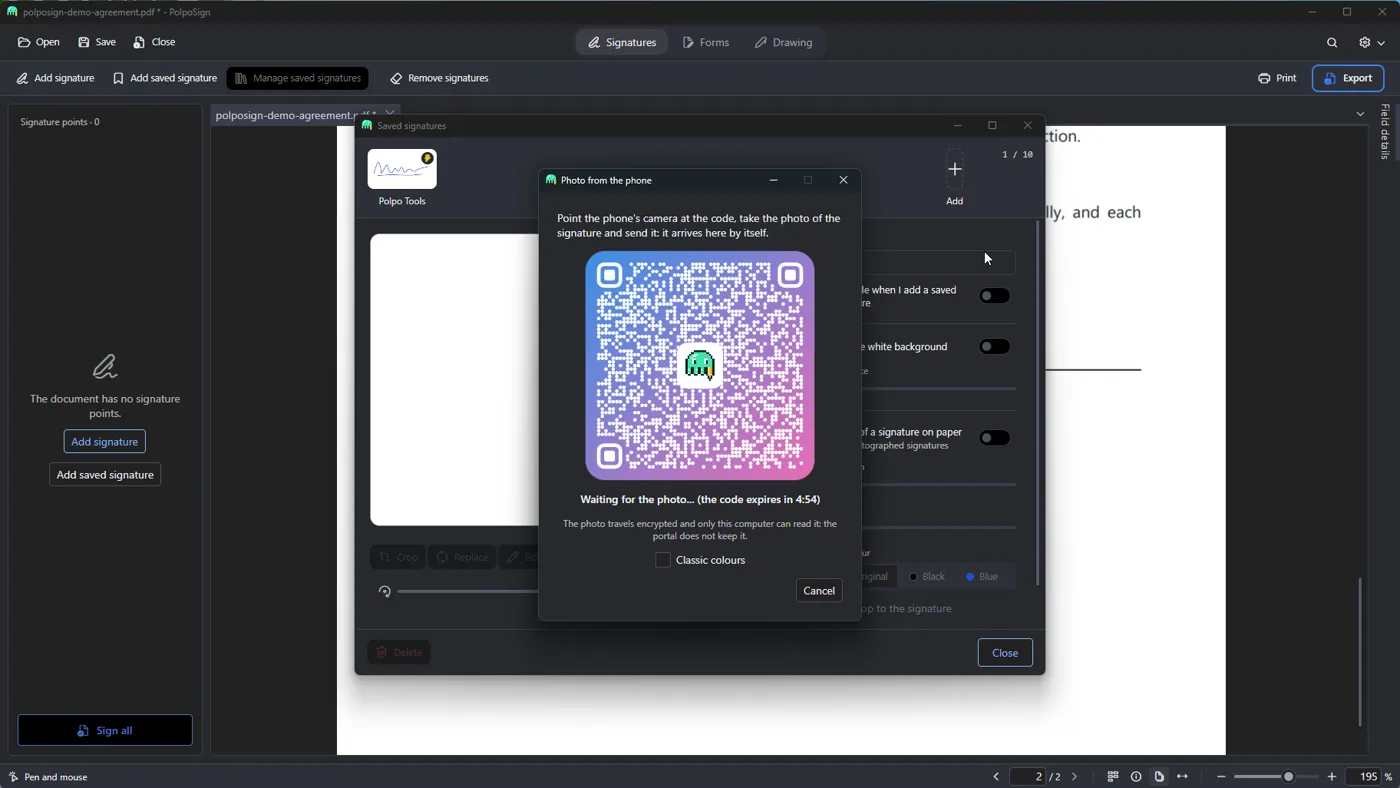Viewport: 1400px width, 788px height.
Task: Zoom in with the plus icon
Action: pyautogui.click(x=1332, y=777)
